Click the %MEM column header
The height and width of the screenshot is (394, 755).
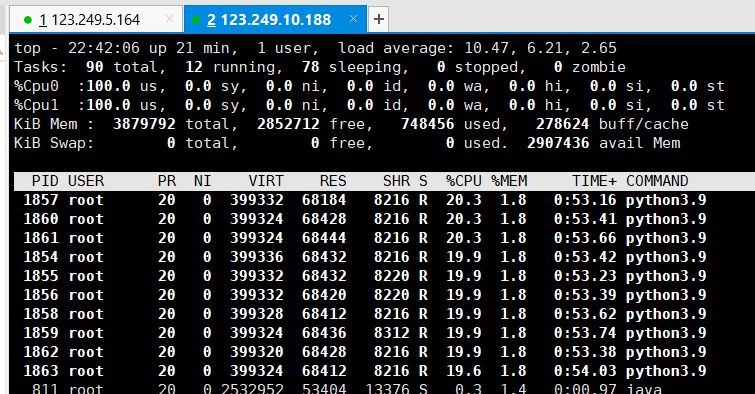(509, 181)
